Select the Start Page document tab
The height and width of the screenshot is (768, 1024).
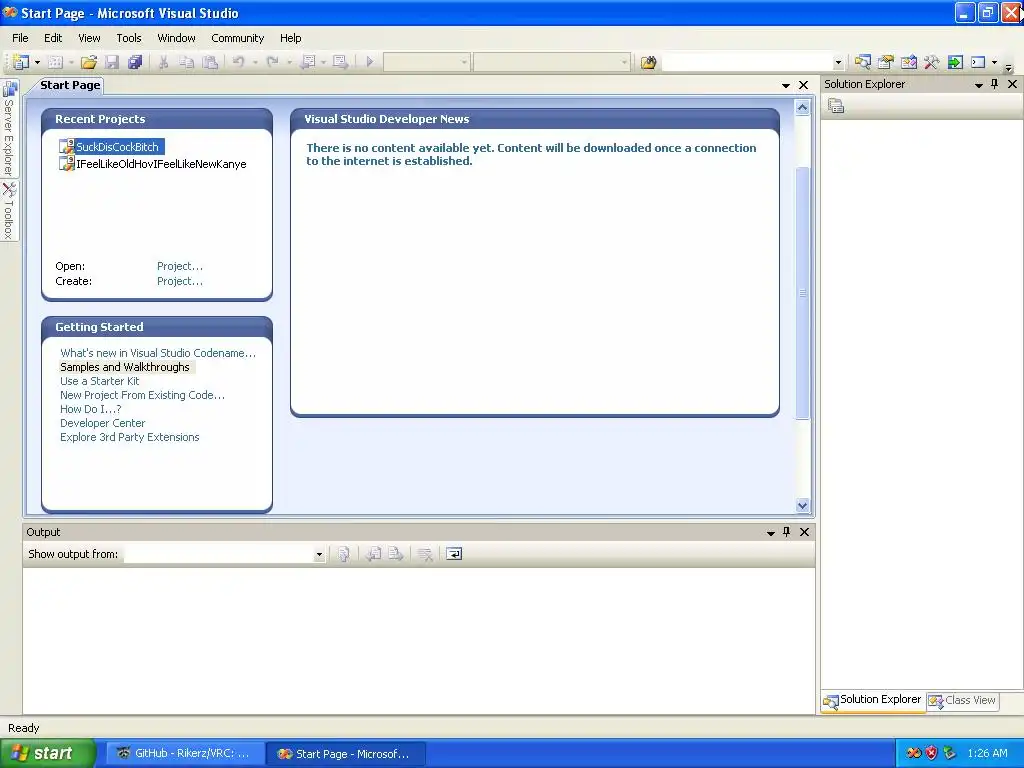click(x=70, y=85)
